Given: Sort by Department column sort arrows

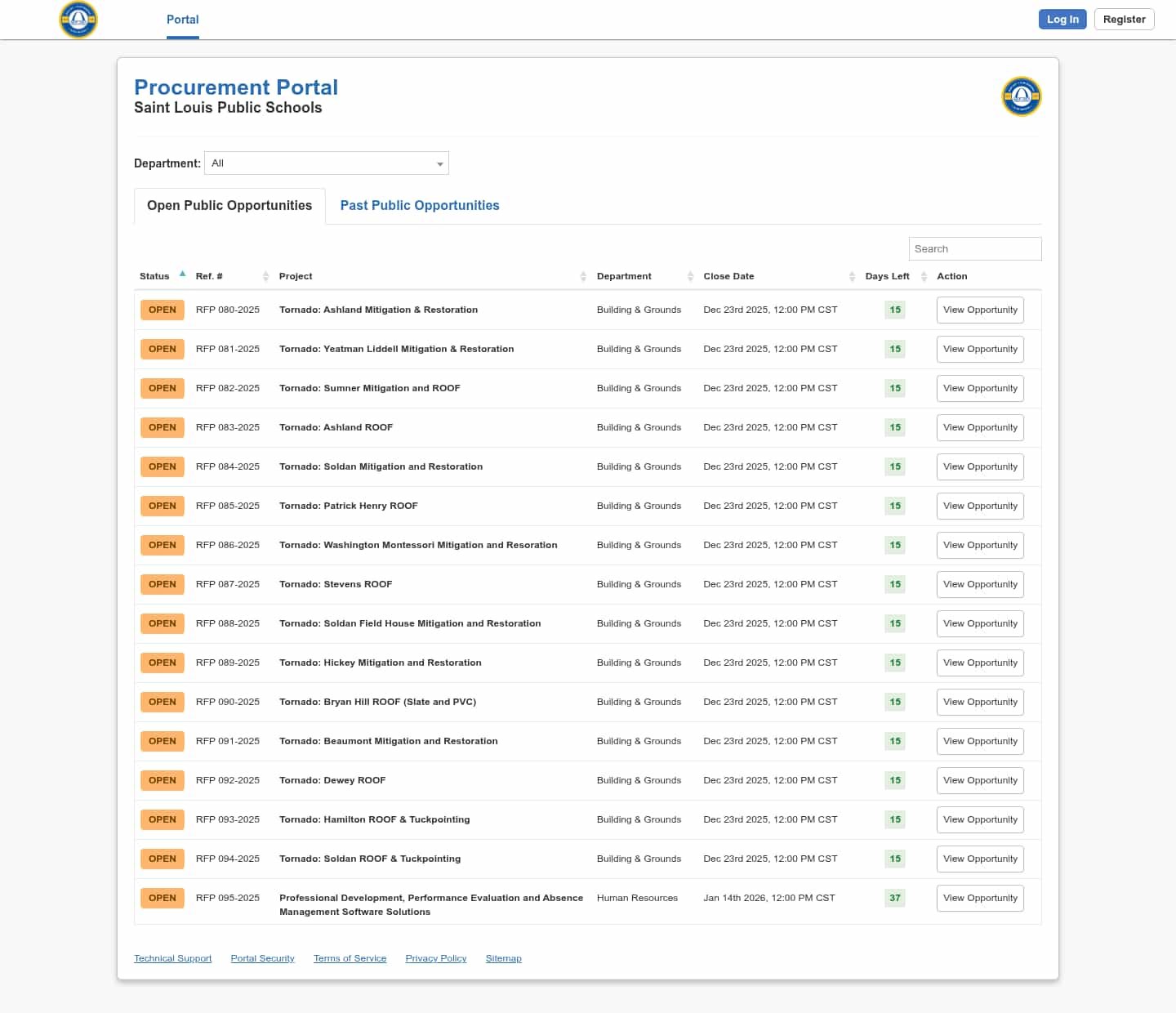Looking at the screenshot, I should (690, 276).
